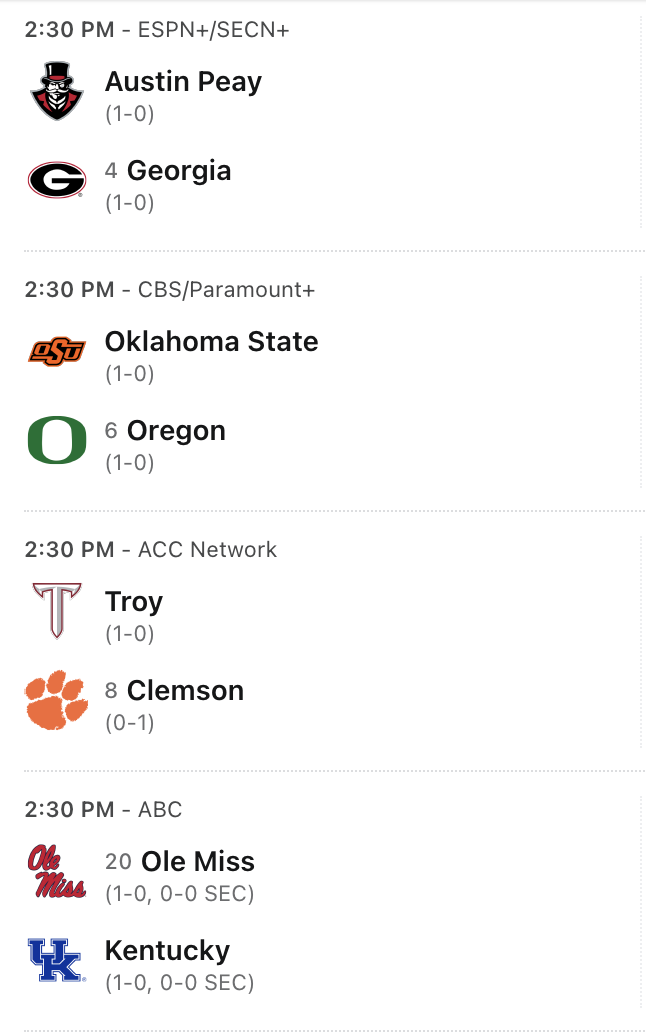Screen dimensions: 646x1034
Task: Click the 2:30 PM ABC game header
Action: pyautogui.click(x=104, y=809)
